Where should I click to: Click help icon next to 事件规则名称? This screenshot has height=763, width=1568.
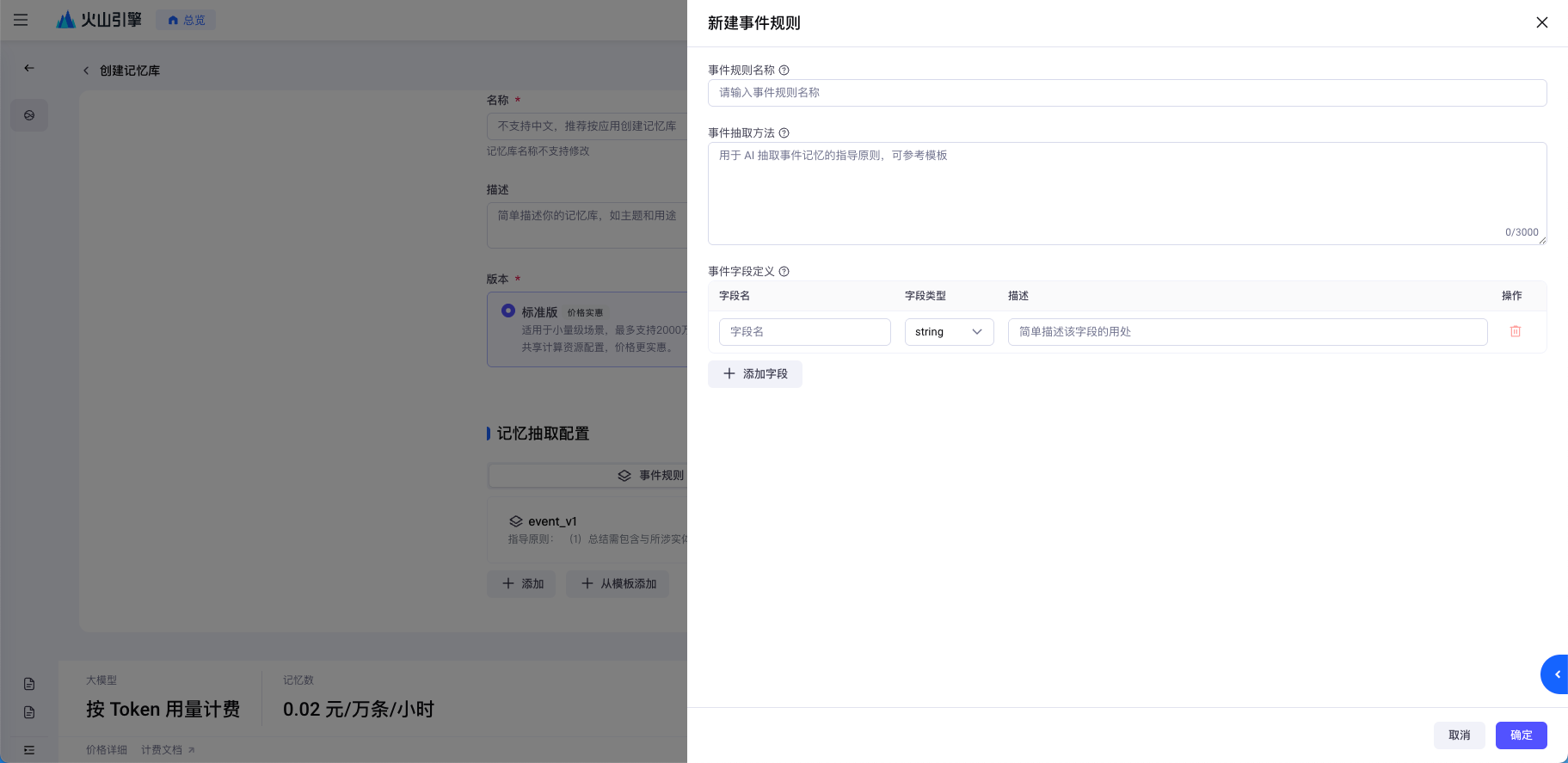[x=784, y=71]
